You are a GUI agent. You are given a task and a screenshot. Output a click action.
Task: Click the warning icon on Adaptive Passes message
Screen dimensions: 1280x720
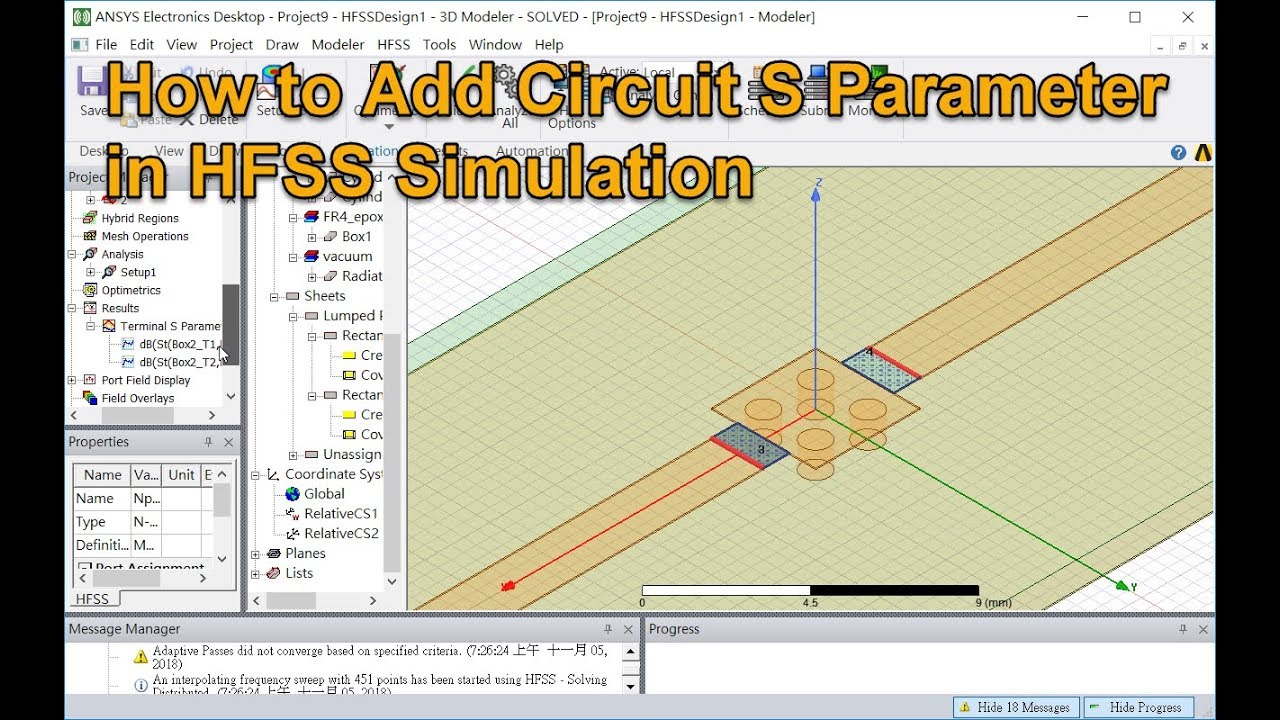(141, 657)
